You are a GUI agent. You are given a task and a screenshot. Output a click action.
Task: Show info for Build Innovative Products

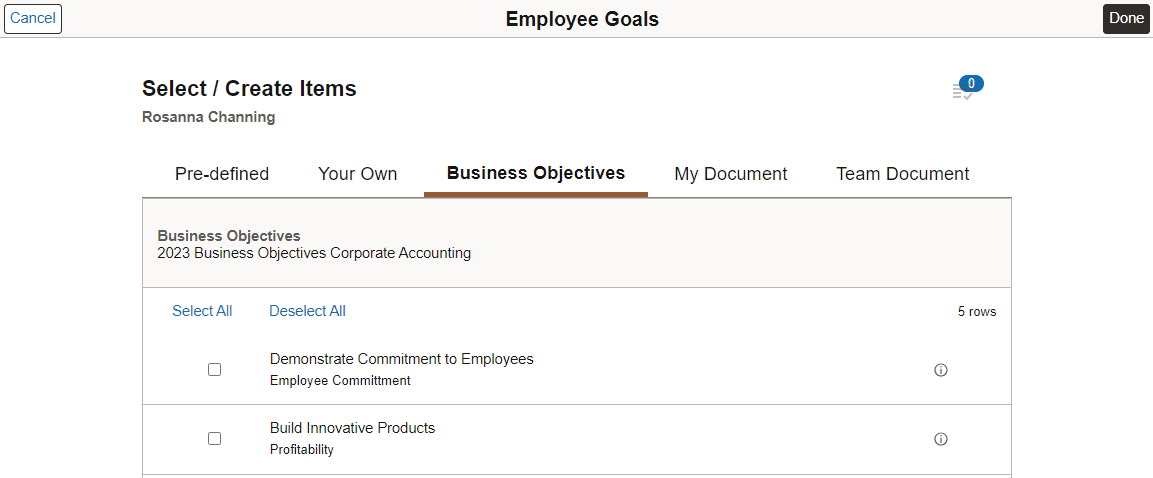940,439
